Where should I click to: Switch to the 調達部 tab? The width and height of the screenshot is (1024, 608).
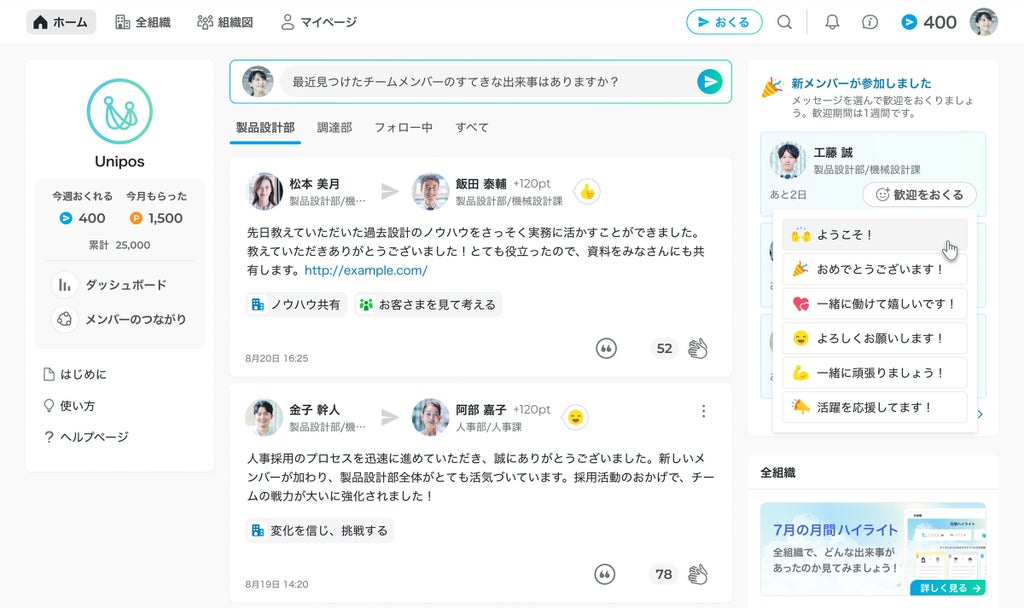click(x=334, y=127)
